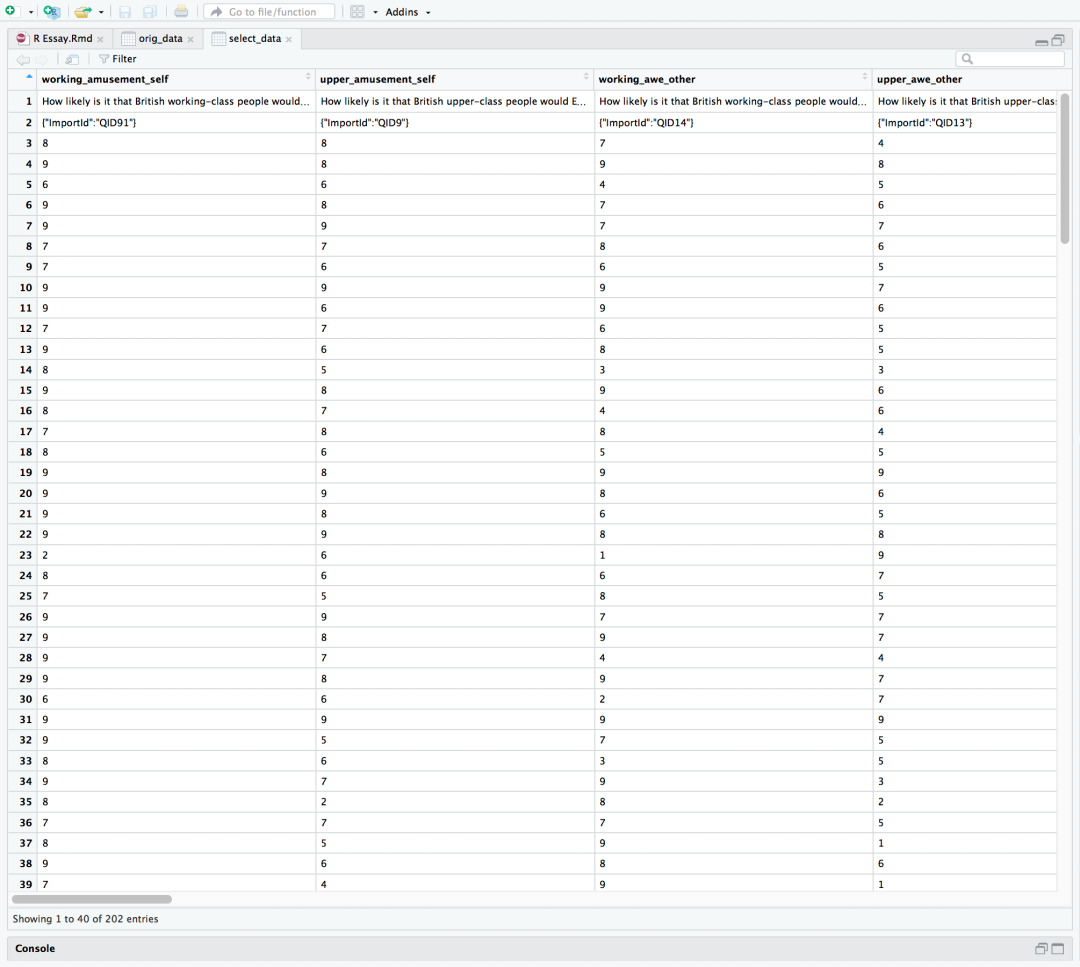Image resolution: width=1080 pixels, height=967 pixels.
Task: Expand the recent files dropdown arrow
Action: 101,12
